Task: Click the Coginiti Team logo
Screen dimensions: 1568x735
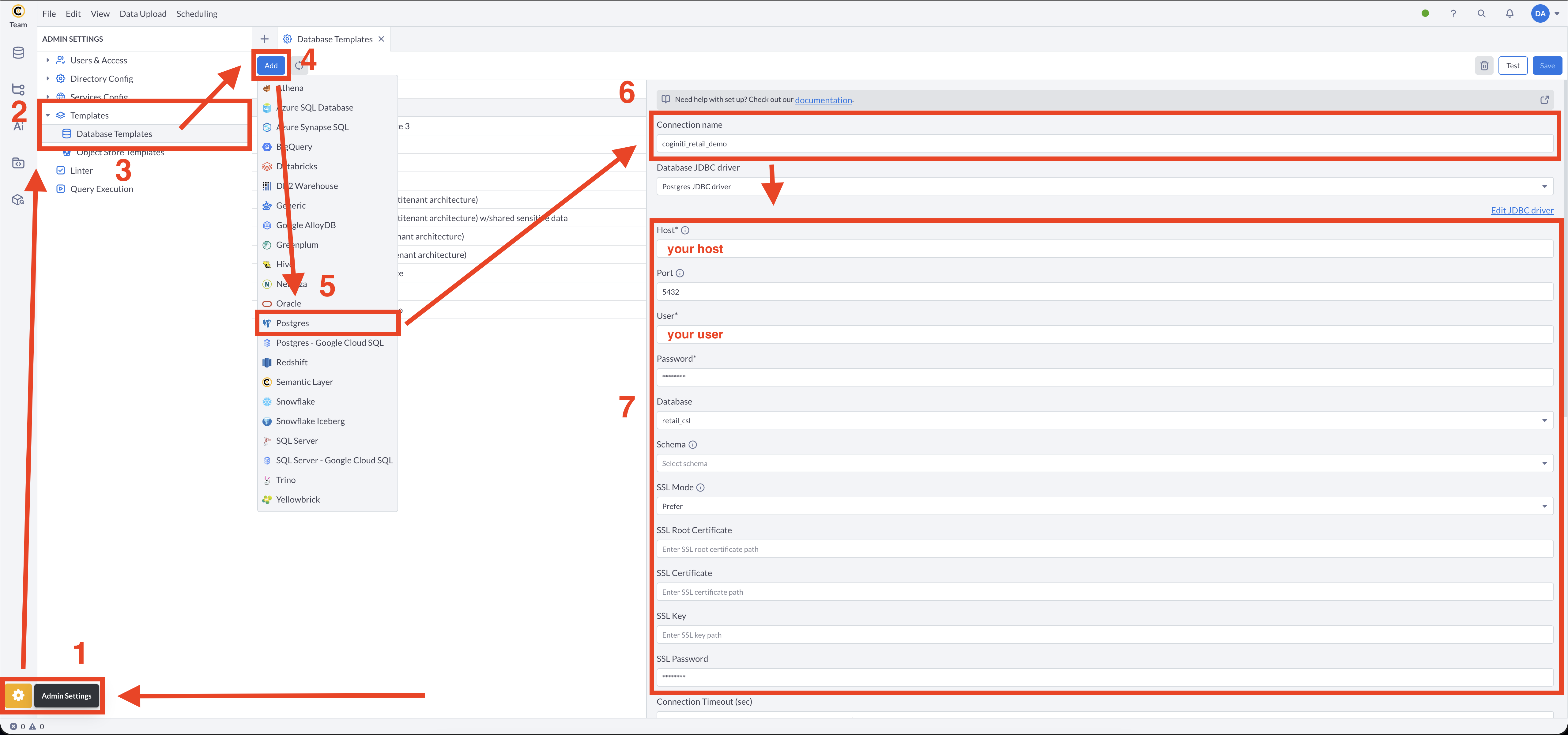Action: point(18,16)
